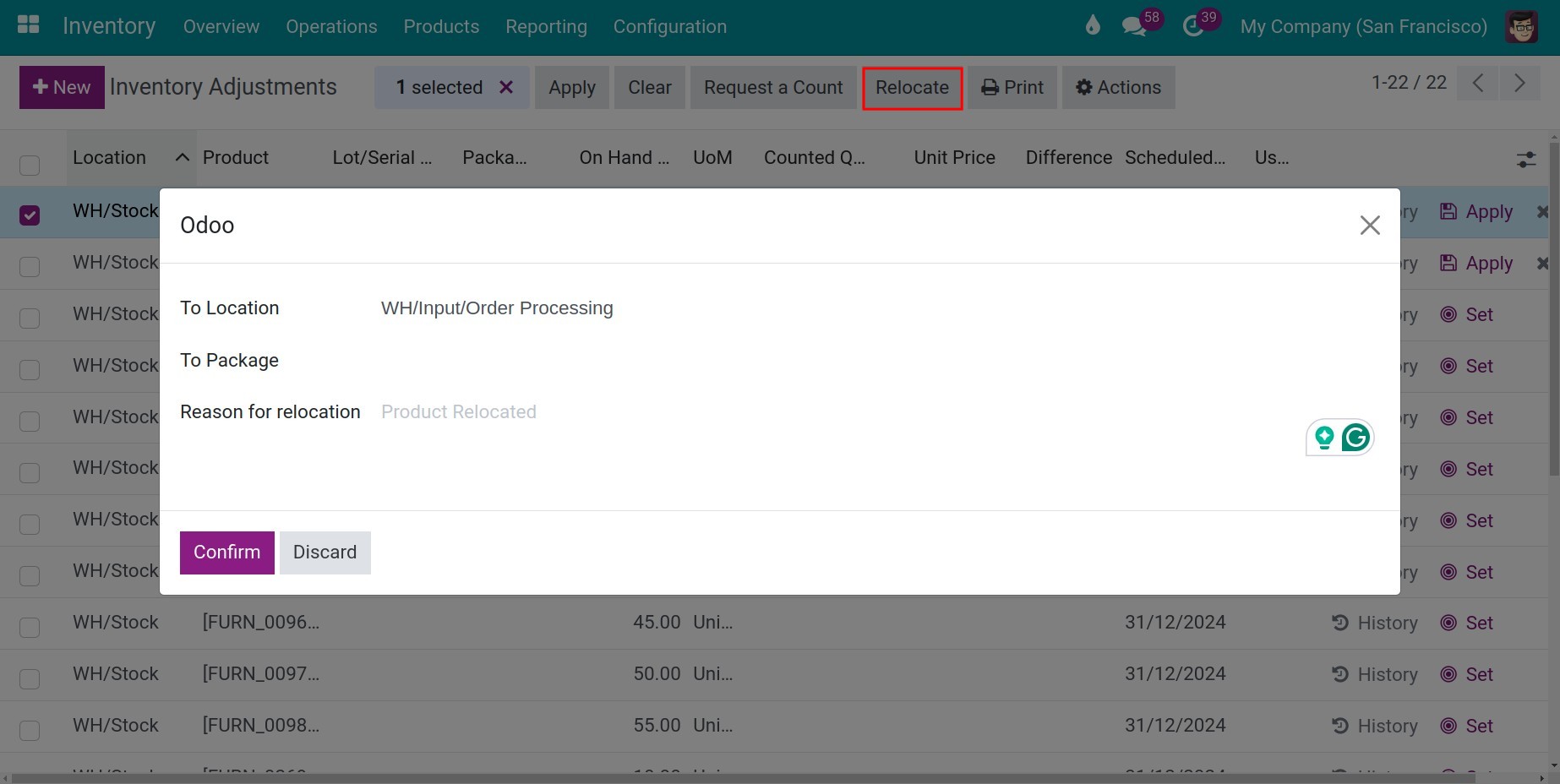Click the Apply button in the toolbar

(x=572, y=87)
